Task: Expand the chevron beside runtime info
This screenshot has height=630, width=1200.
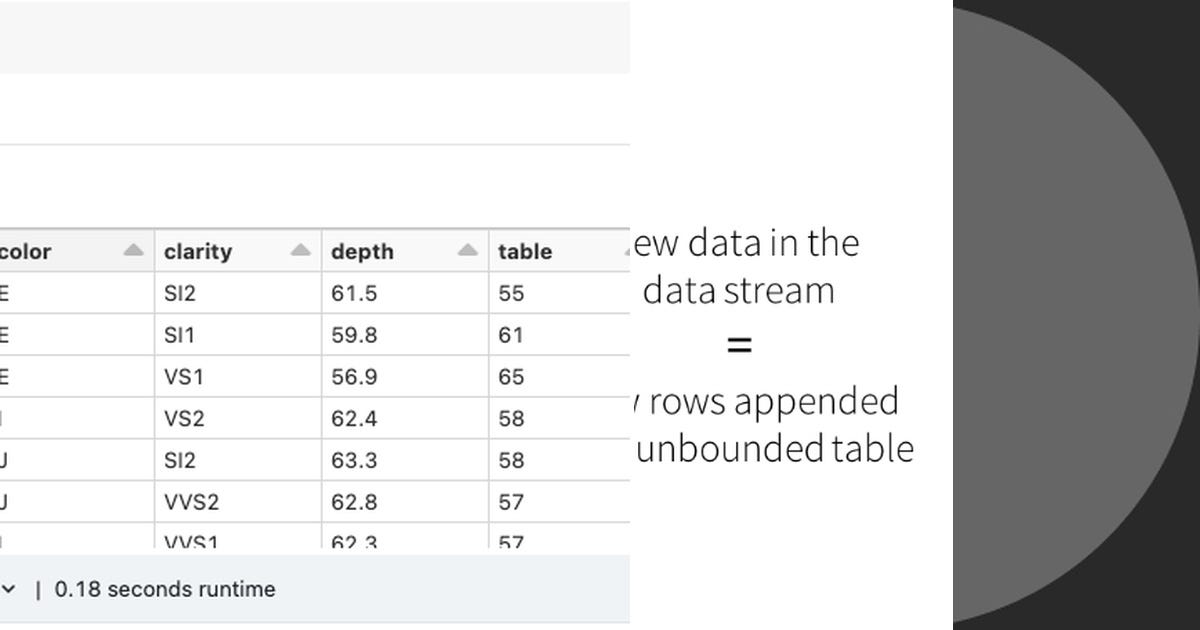Action: point(9,590)
